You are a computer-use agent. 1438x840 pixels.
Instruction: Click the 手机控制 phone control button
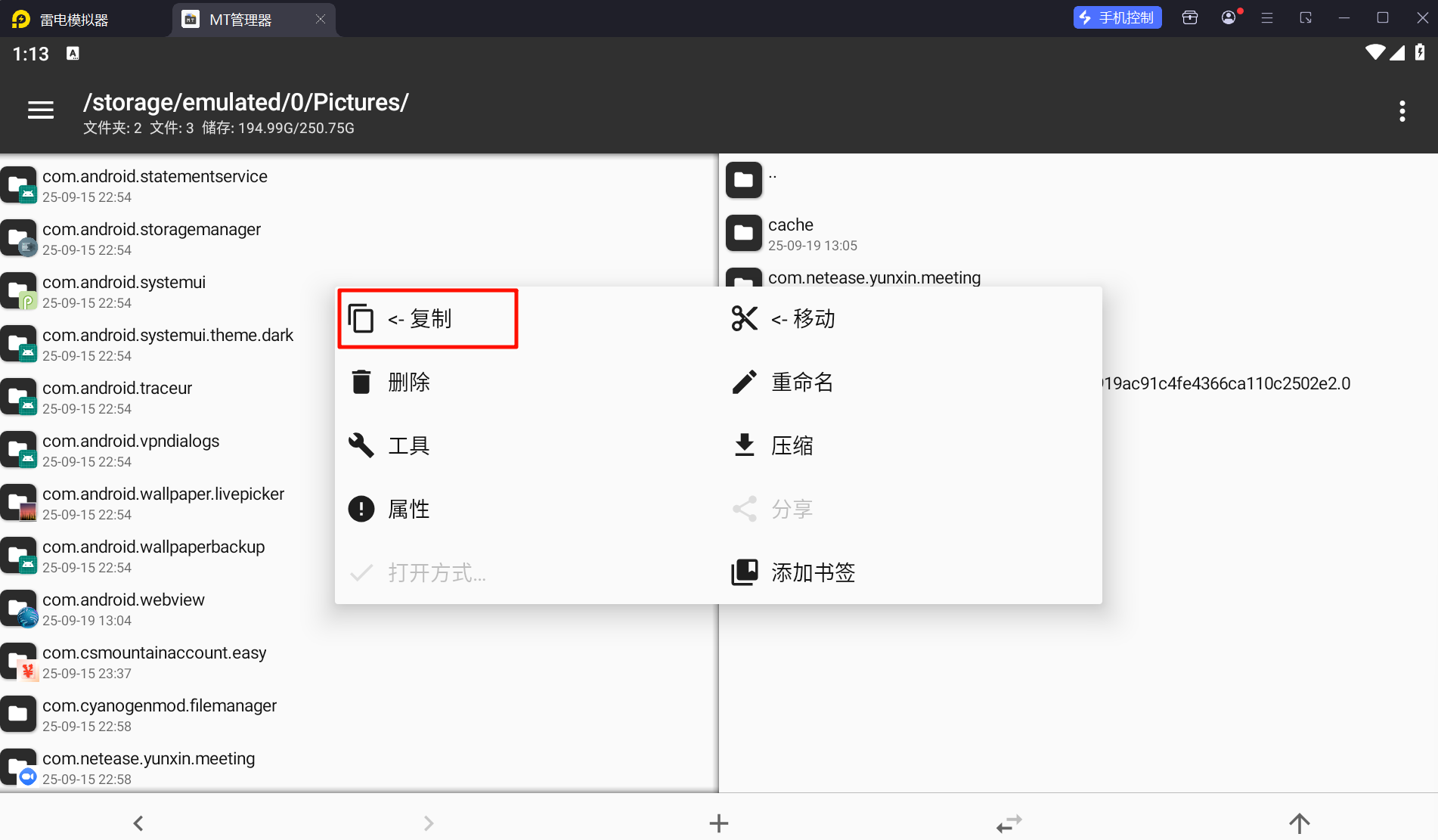(1117, 18)
